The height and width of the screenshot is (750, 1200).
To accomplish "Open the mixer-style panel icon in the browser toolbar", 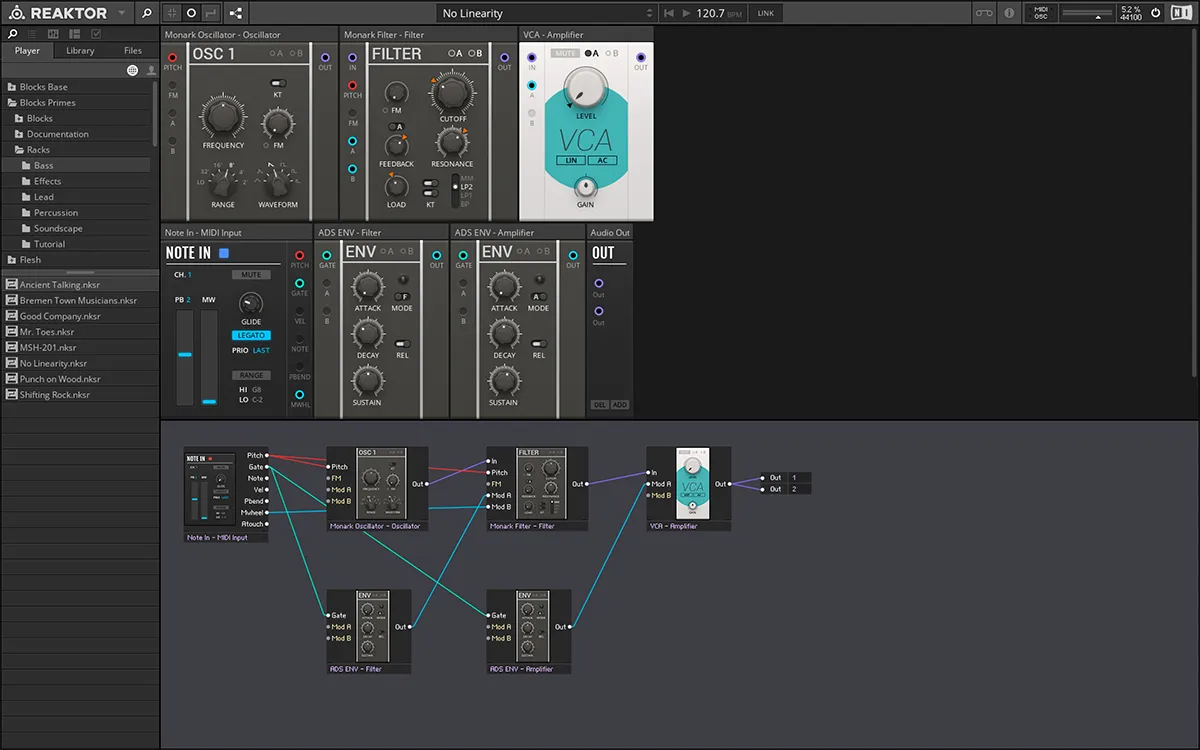I will [53, 34].
